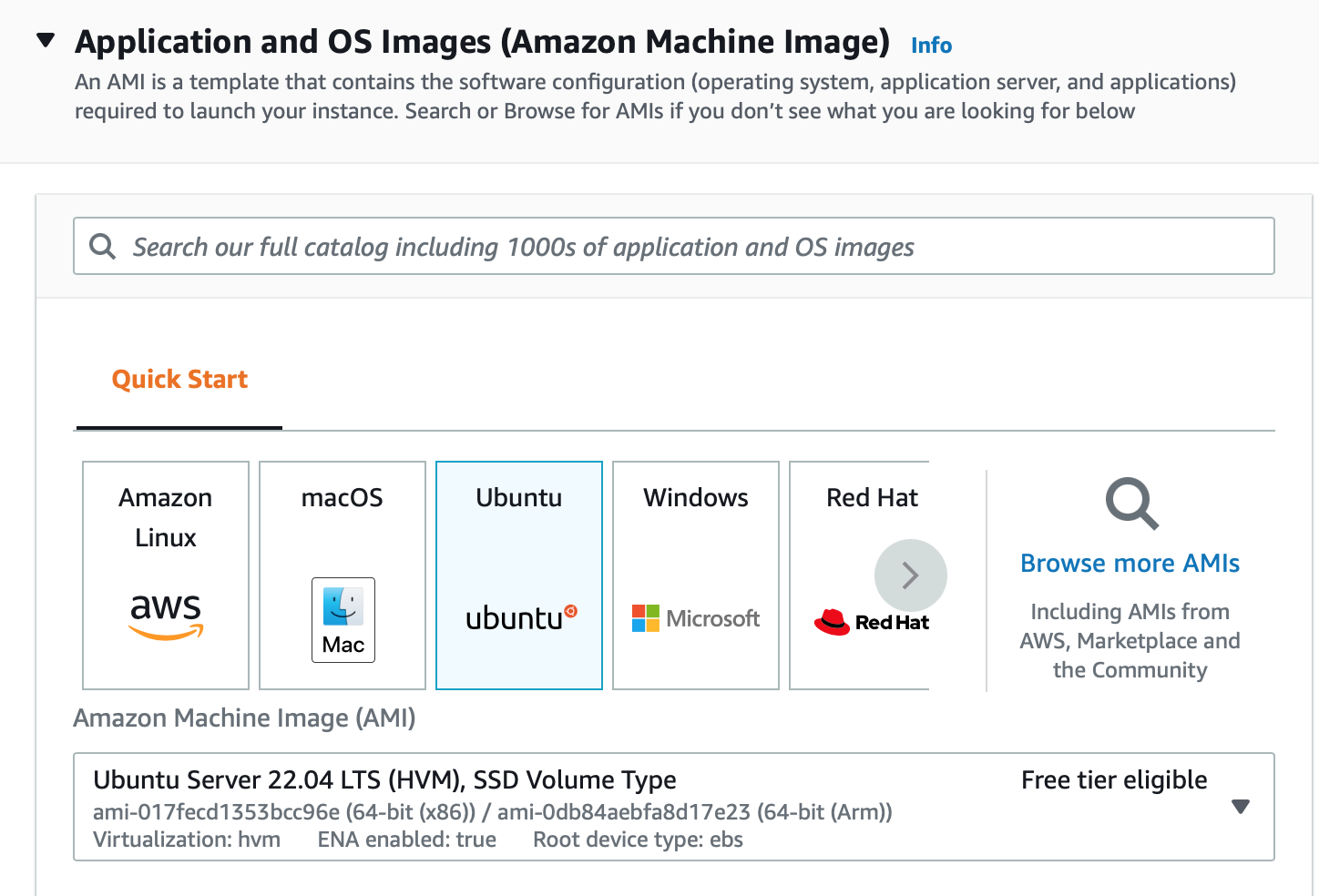Click 'Including AMIs from AWS, Marketplace' description

coord(1130,641)
